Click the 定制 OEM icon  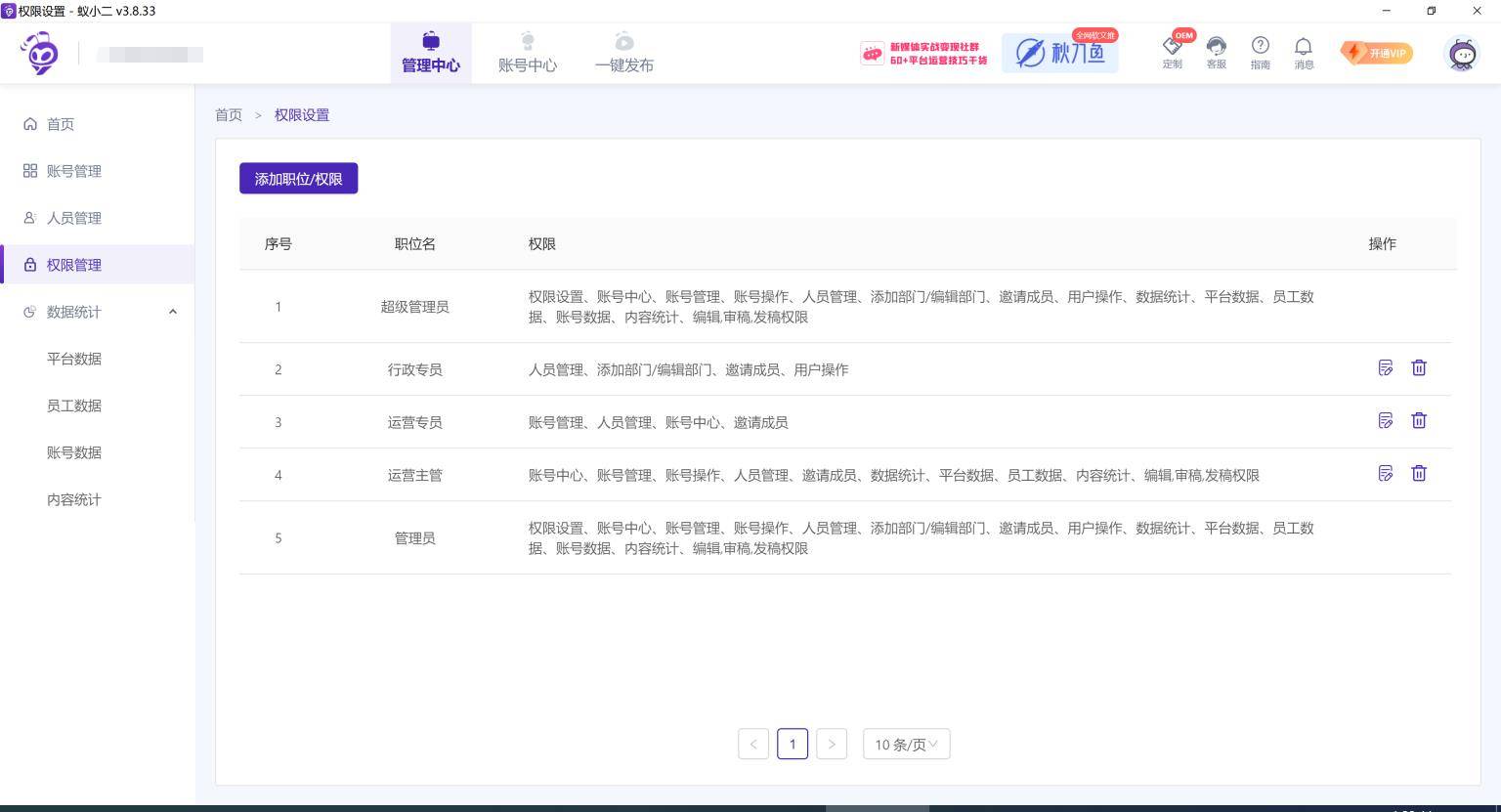point(1173,53)
